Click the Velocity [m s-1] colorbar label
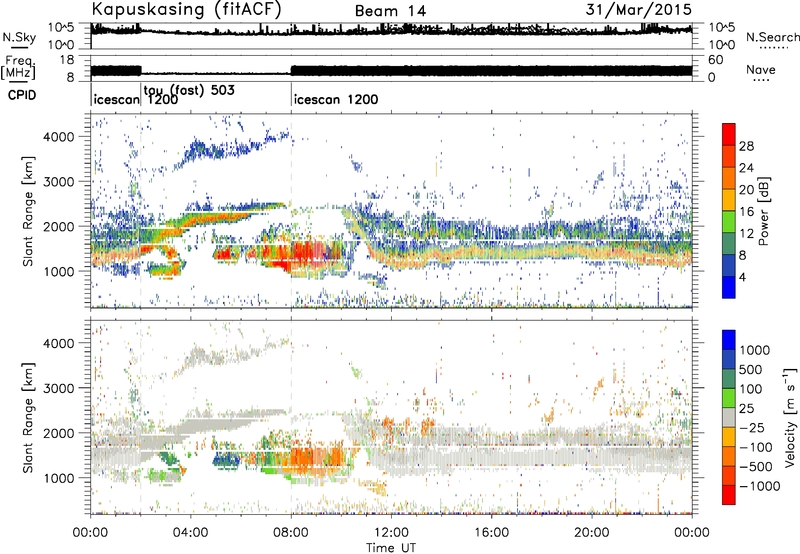The image size is (800, 554). pyautogui.click(x=790, y=417)
